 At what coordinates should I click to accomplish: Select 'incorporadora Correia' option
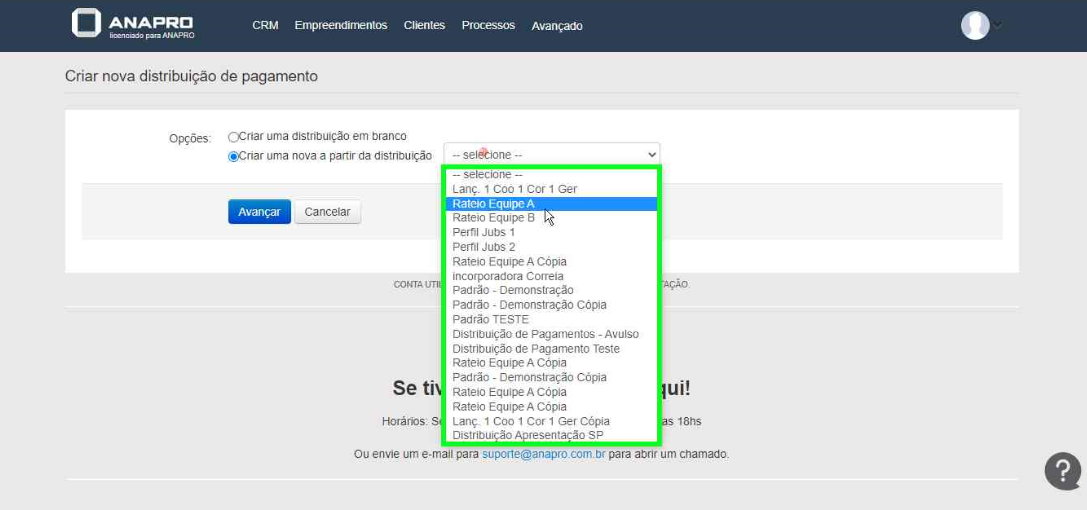[x=508, y=276]
